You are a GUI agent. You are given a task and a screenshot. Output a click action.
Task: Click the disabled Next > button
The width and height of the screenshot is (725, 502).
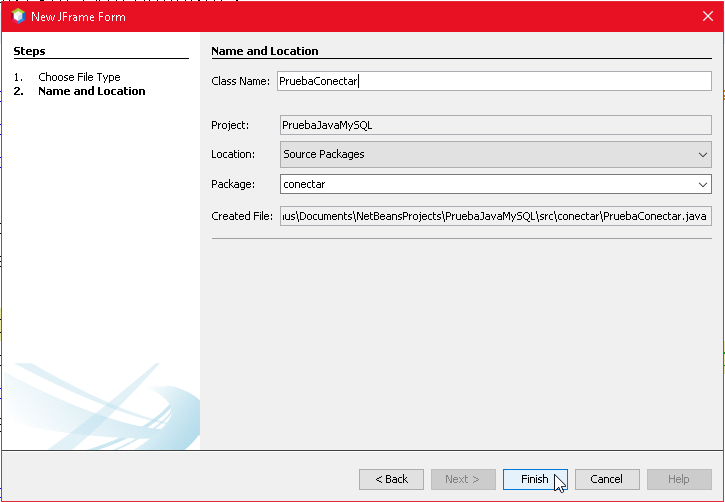[463, 479]
